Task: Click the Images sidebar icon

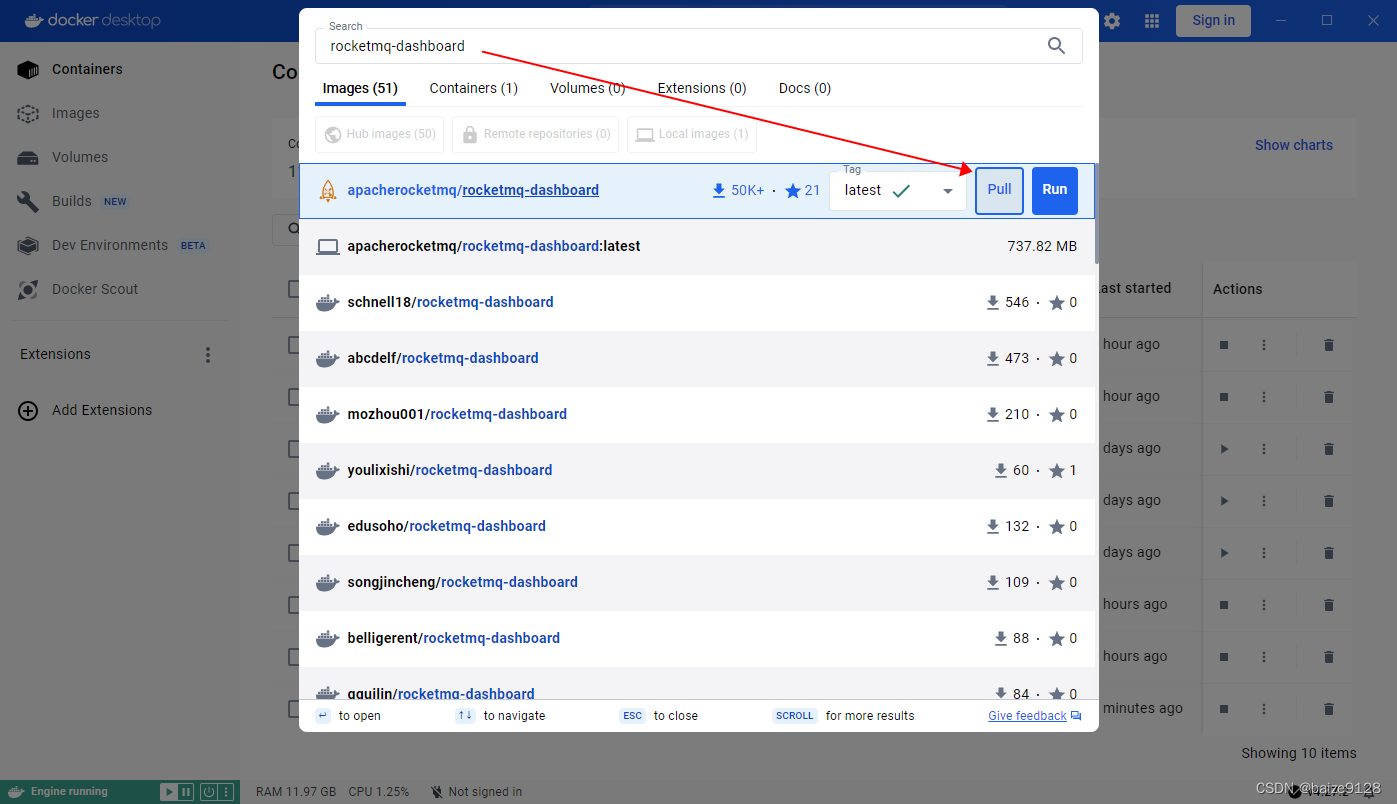Action: point(28,113)
